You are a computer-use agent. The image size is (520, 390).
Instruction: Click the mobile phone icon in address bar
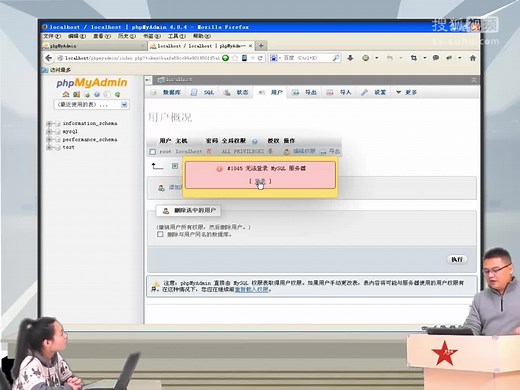(244, 58)
